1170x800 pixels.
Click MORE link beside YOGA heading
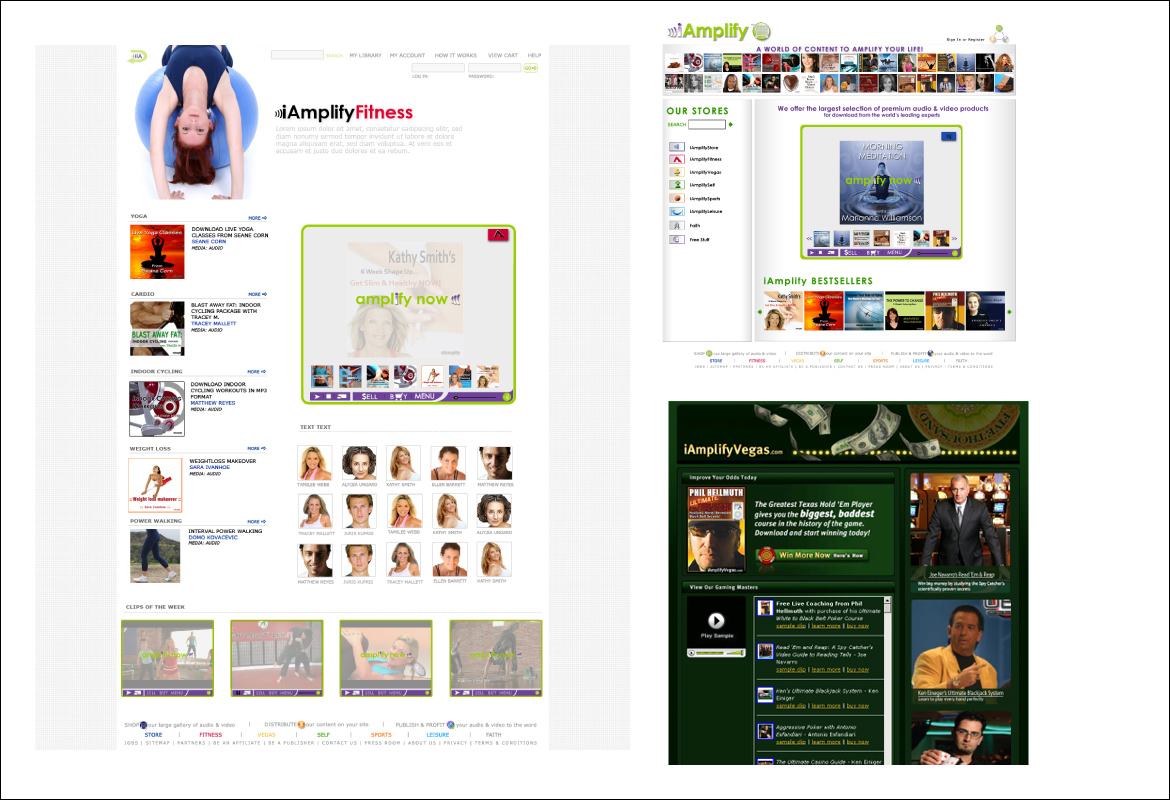coord(257,218)
